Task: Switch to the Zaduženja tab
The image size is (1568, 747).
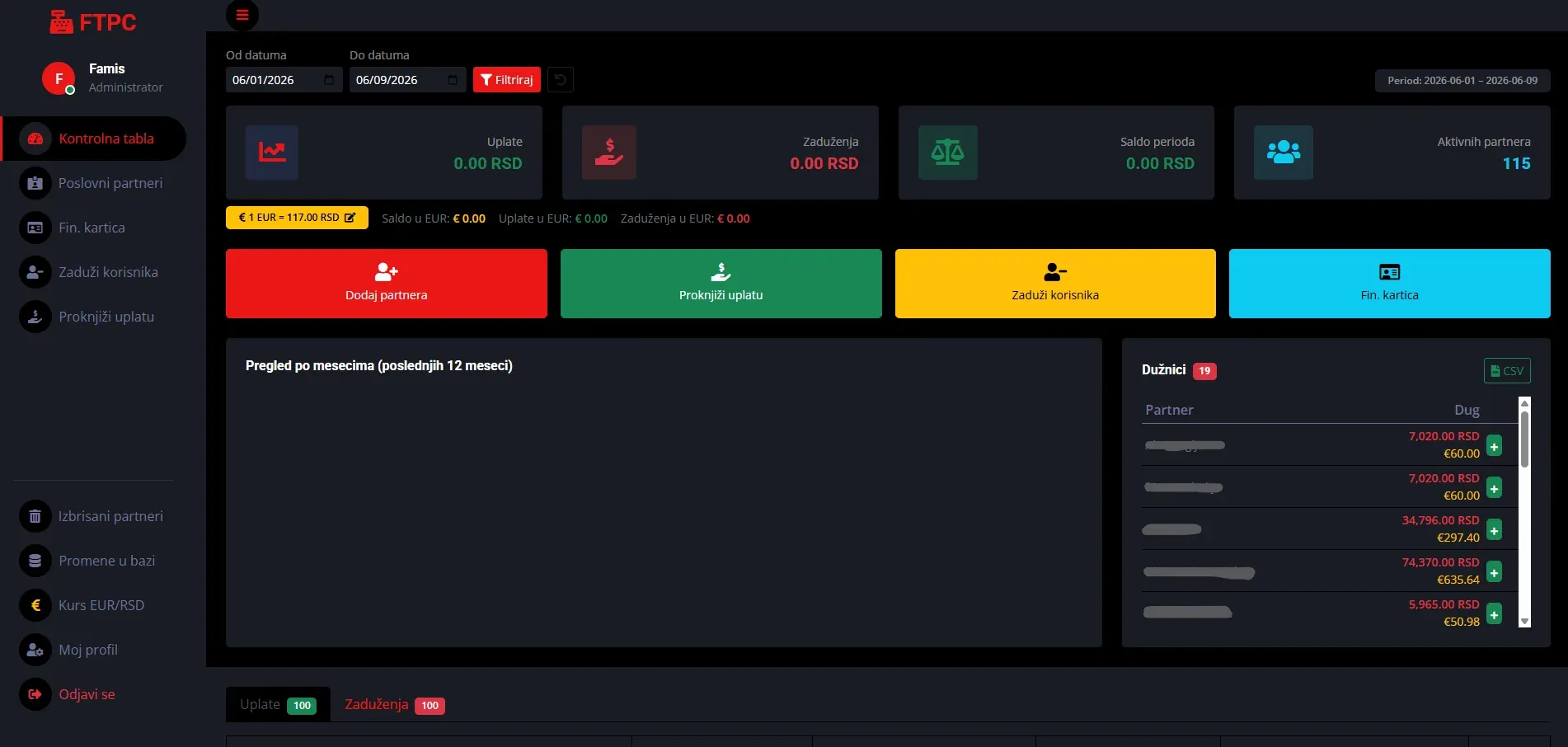Action: (x=395, y=705)
